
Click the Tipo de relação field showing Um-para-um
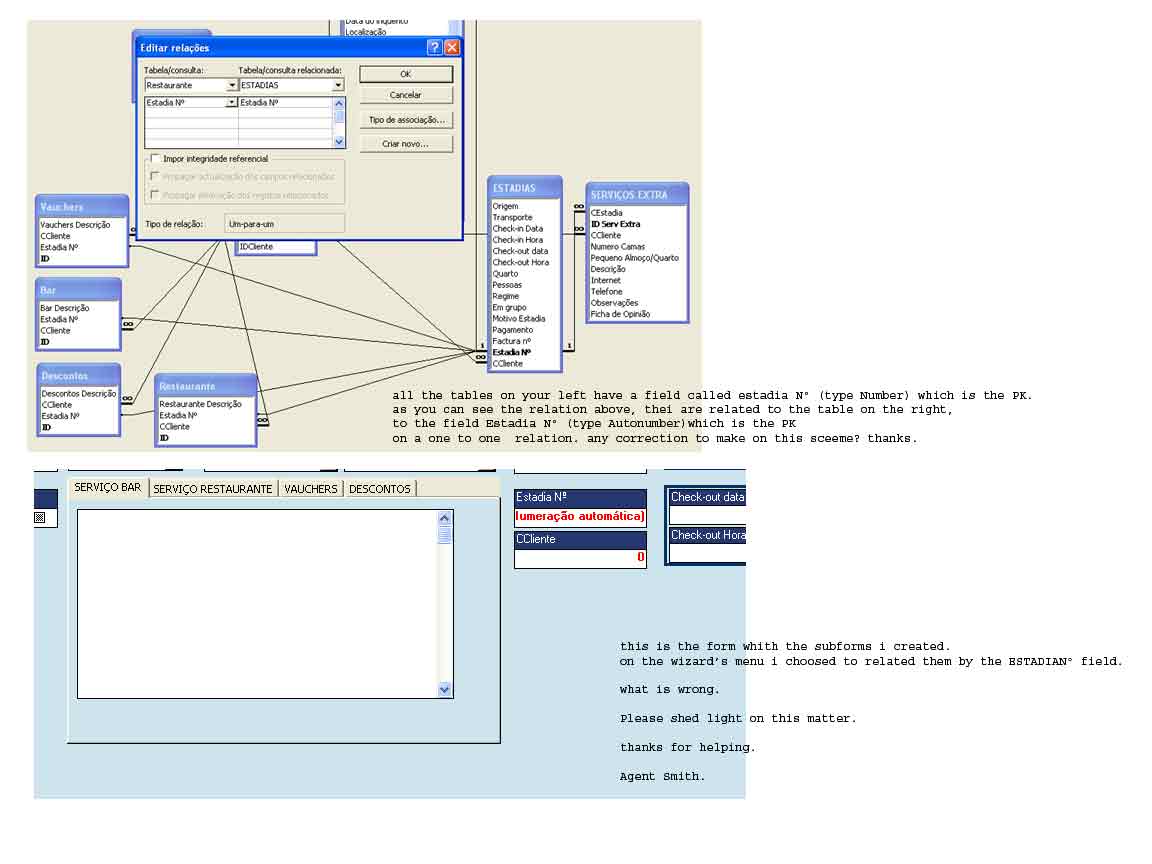click(x=284, y=224)
